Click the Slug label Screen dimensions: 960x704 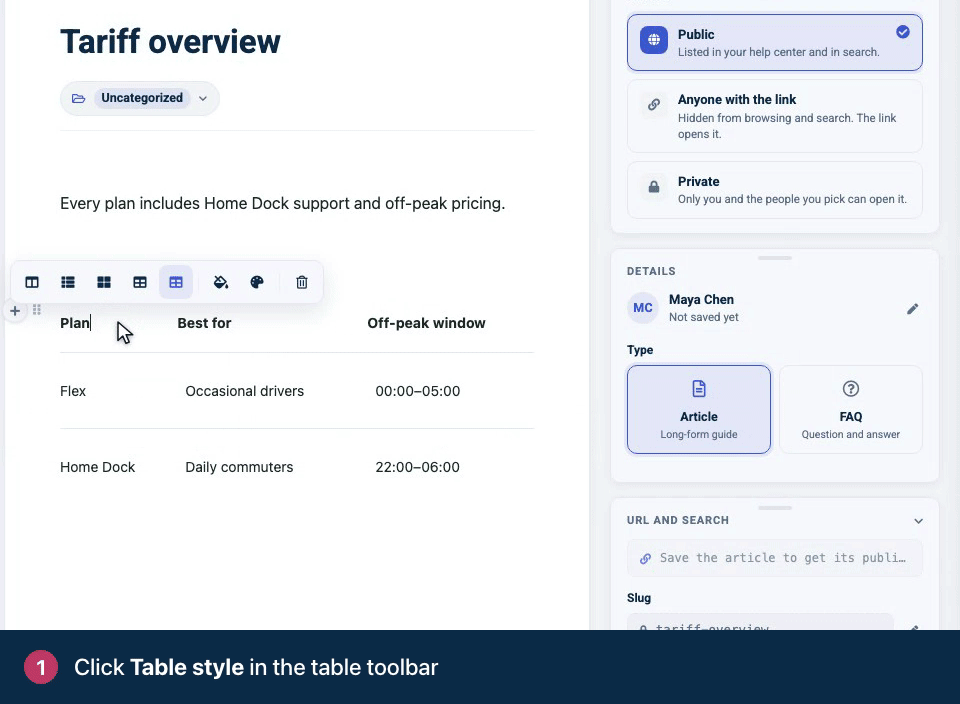pyautogui.click(x=639, y=598)
